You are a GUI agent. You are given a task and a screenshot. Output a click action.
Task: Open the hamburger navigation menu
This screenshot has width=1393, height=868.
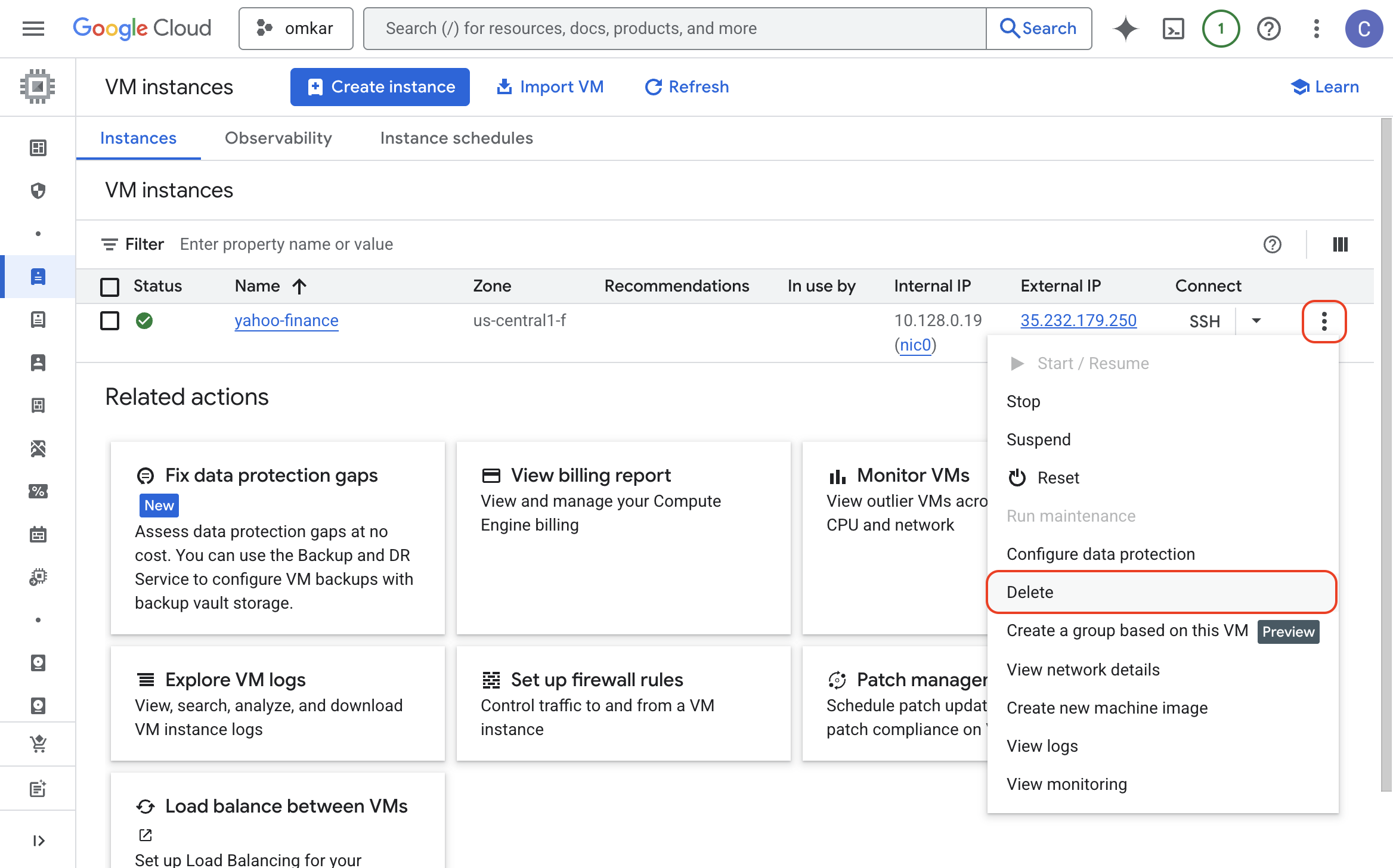(x=33, y=28)
